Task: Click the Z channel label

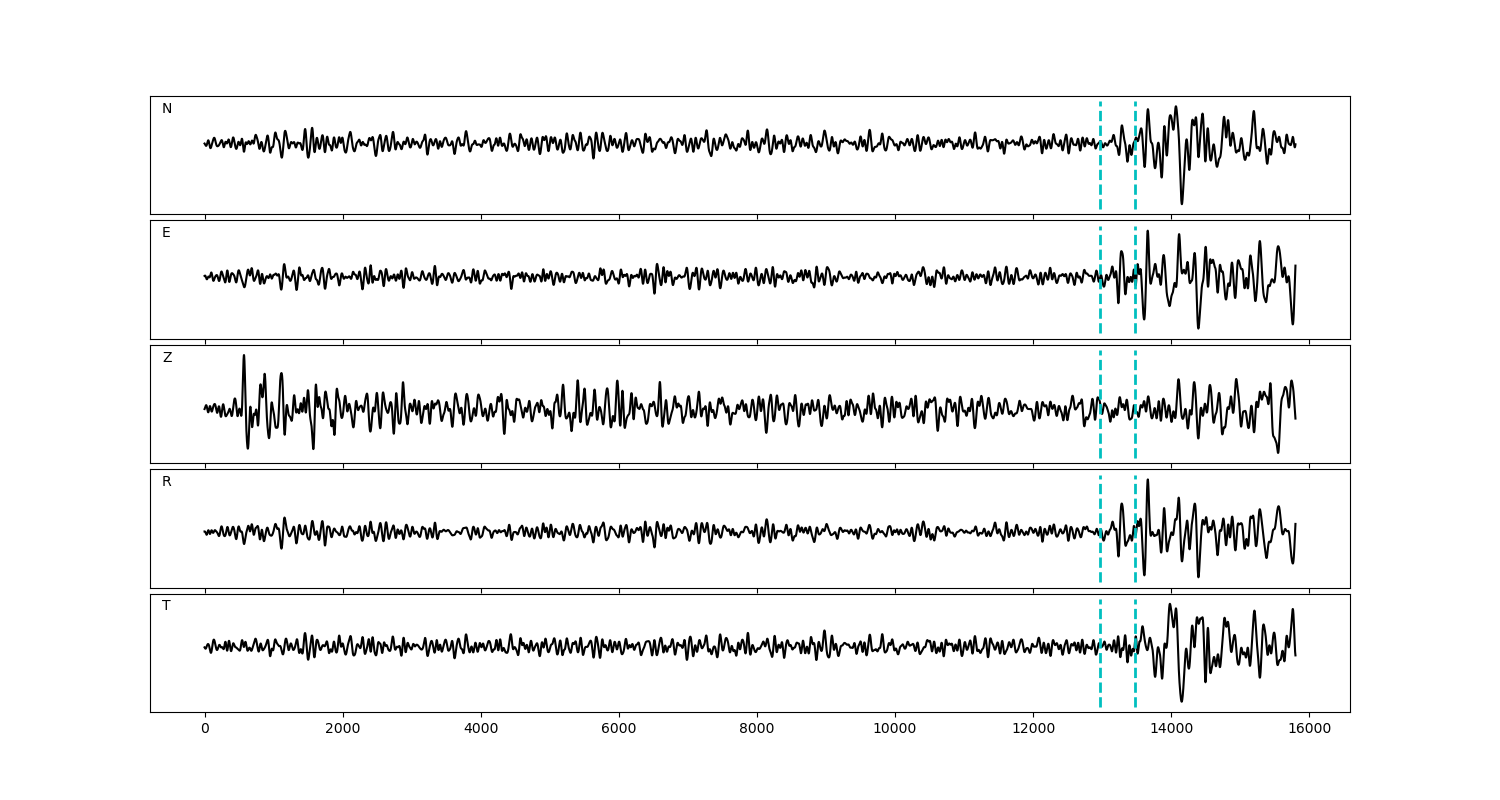Action: [167, 358]
